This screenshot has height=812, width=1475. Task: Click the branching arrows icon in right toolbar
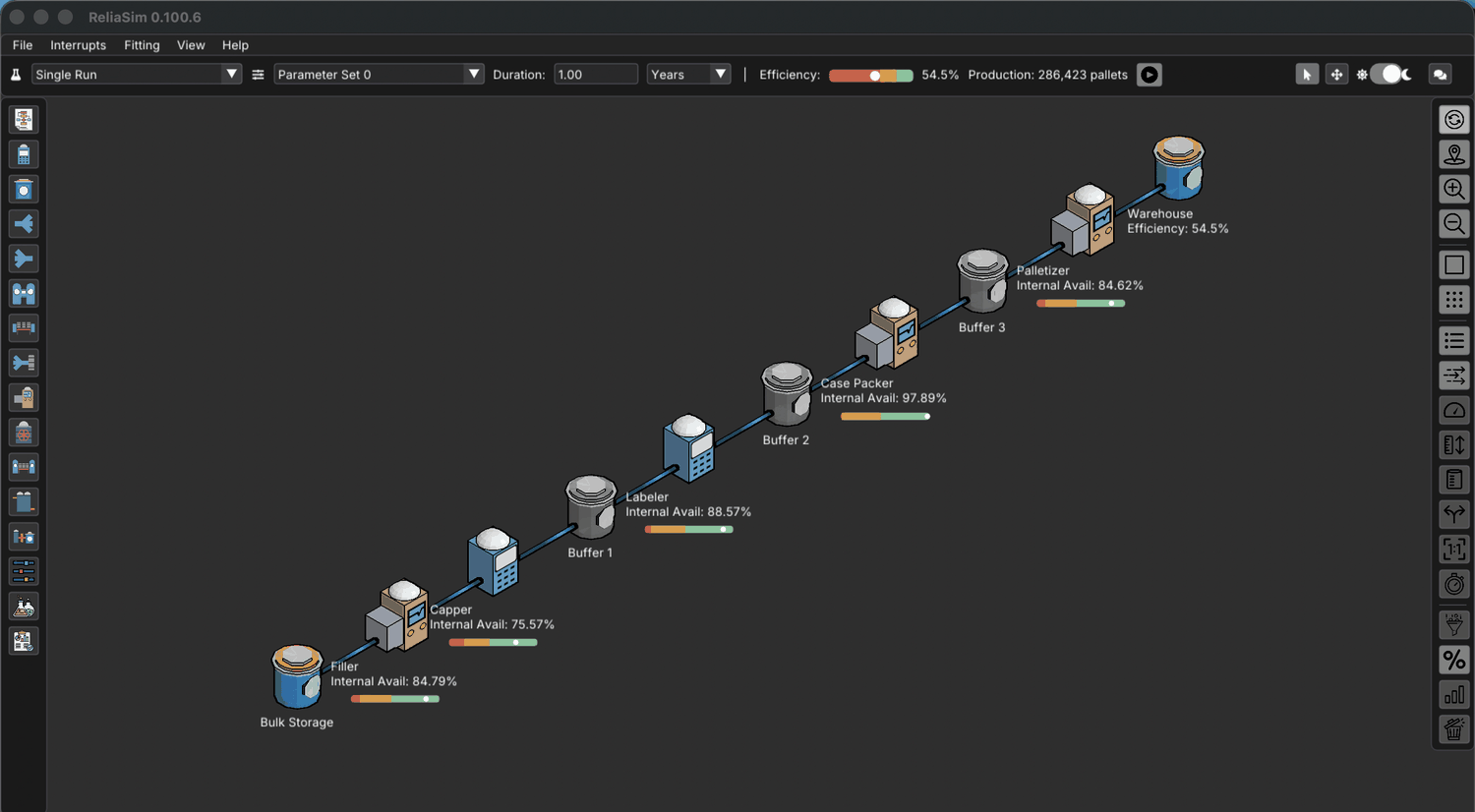(x=1454, y=514)
